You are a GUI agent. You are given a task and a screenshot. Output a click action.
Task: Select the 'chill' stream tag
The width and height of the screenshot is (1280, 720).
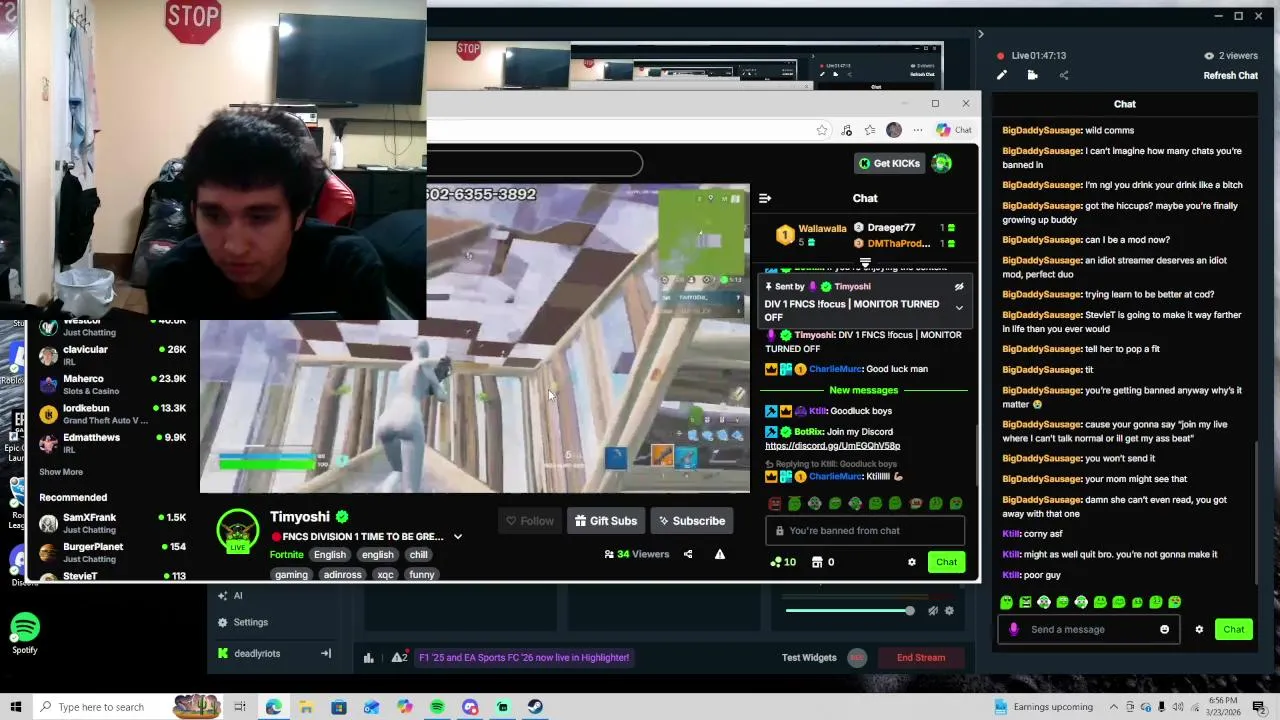[418, 555]
